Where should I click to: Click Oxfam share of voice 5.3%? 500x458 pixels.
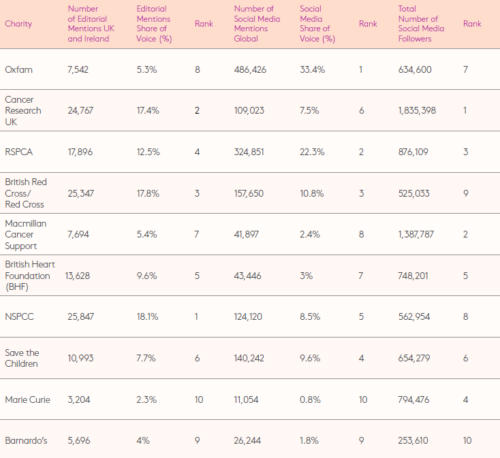pos(147,70)
